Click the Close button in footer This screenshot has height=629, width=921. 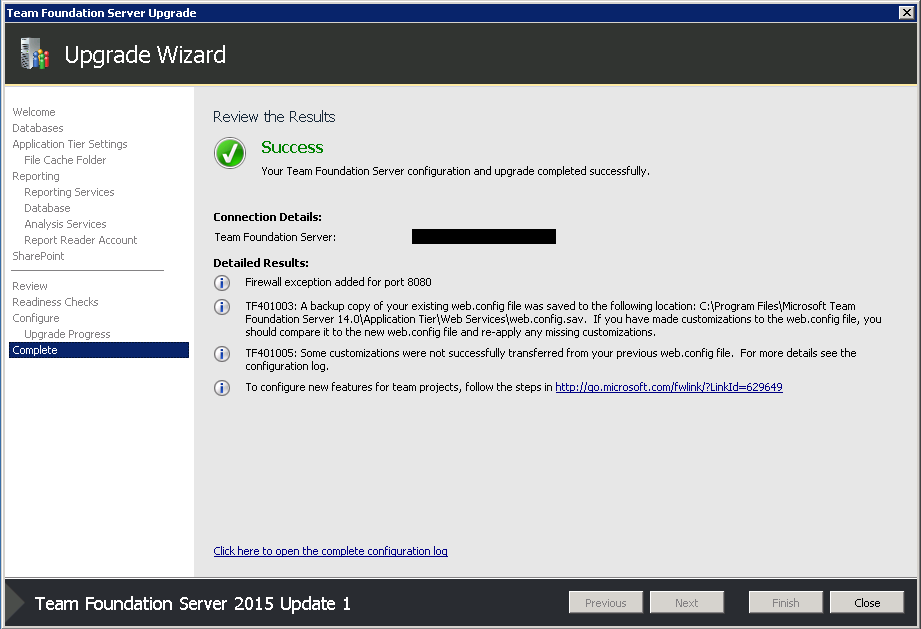[866, 603]
